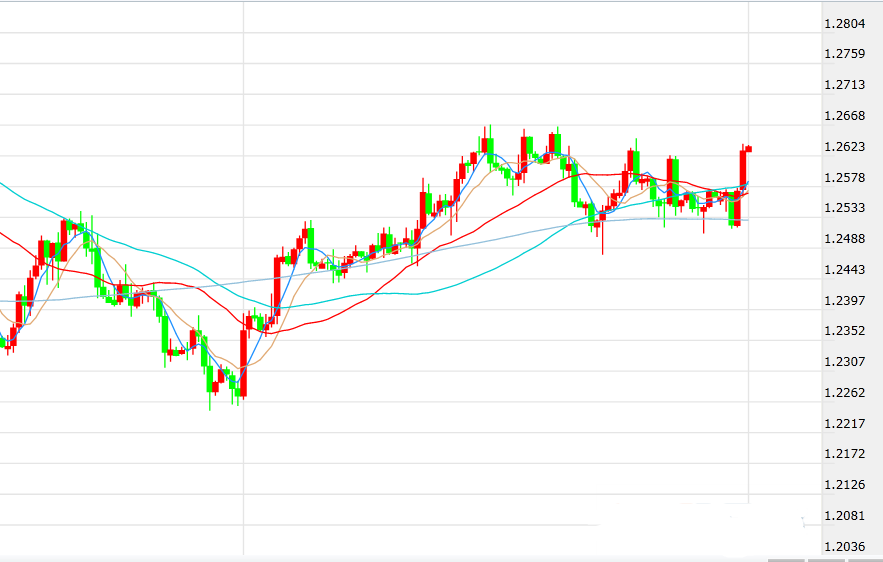This screenshot has width=883, height=562.
Task: Select the 1.2172 price level label
Action: 844,454
